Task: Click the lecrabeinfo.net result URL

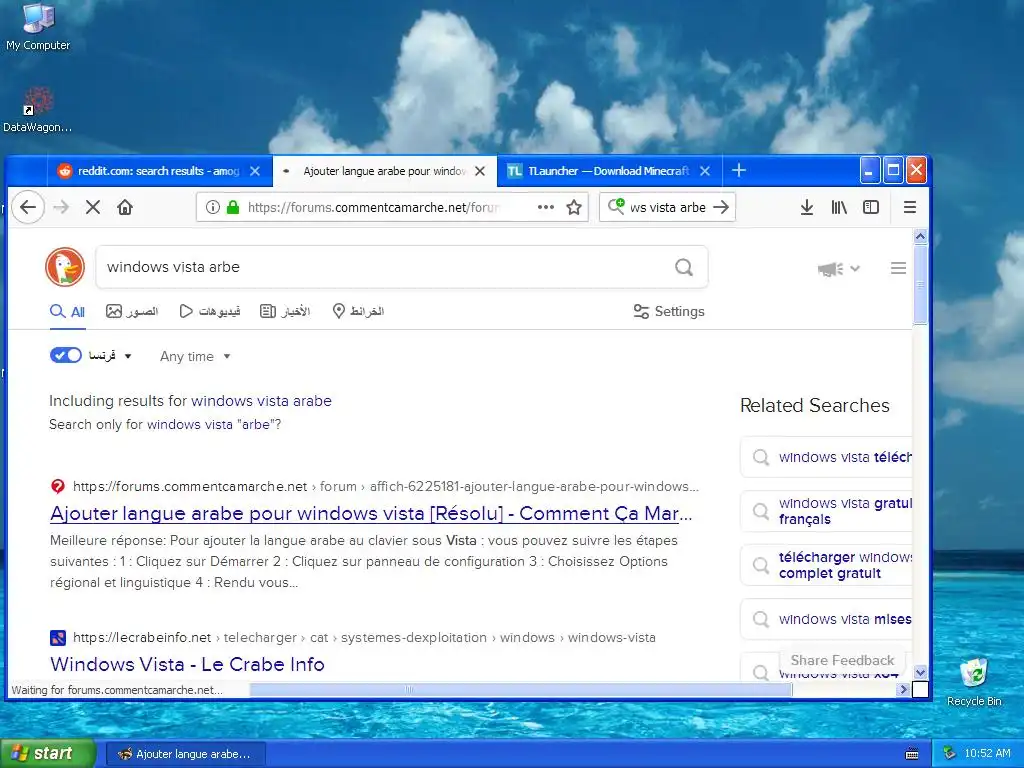Action: pos(364,637)
